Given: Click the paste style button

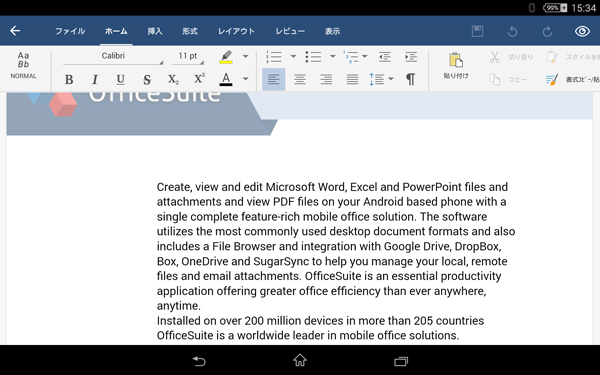Looking at the screenshot, I should tap(572, 57).
